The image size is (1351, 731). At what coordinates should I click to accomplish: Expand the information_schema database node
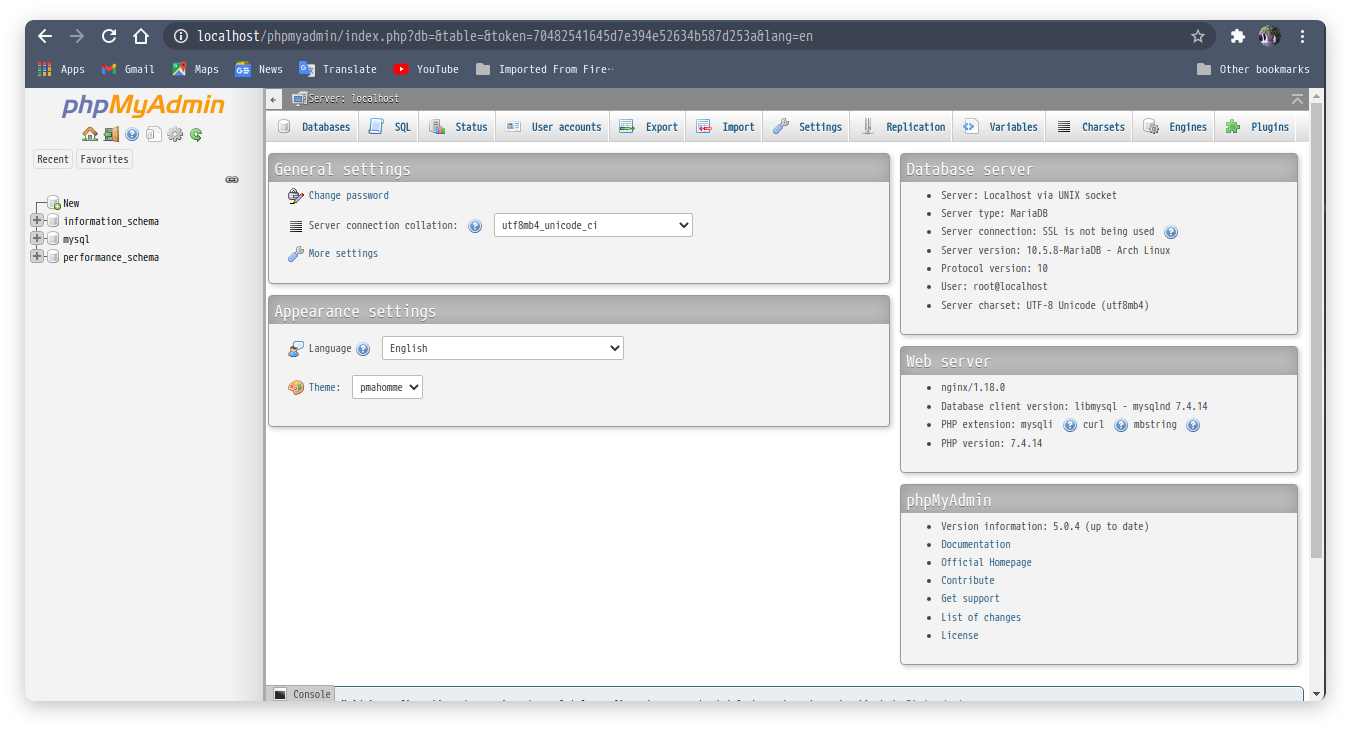(x=37, y=220)
